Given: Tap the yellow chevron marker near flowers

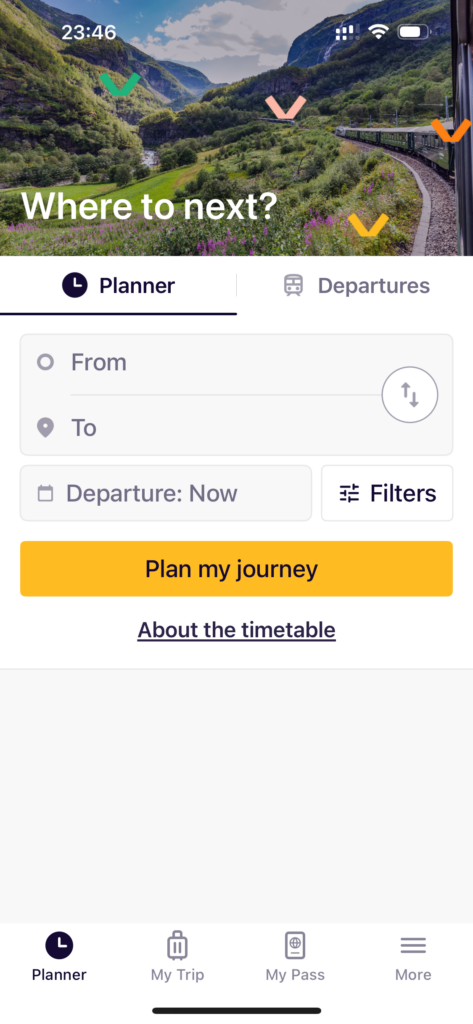Looking at the screenshot, I should [x=368, y=225].
